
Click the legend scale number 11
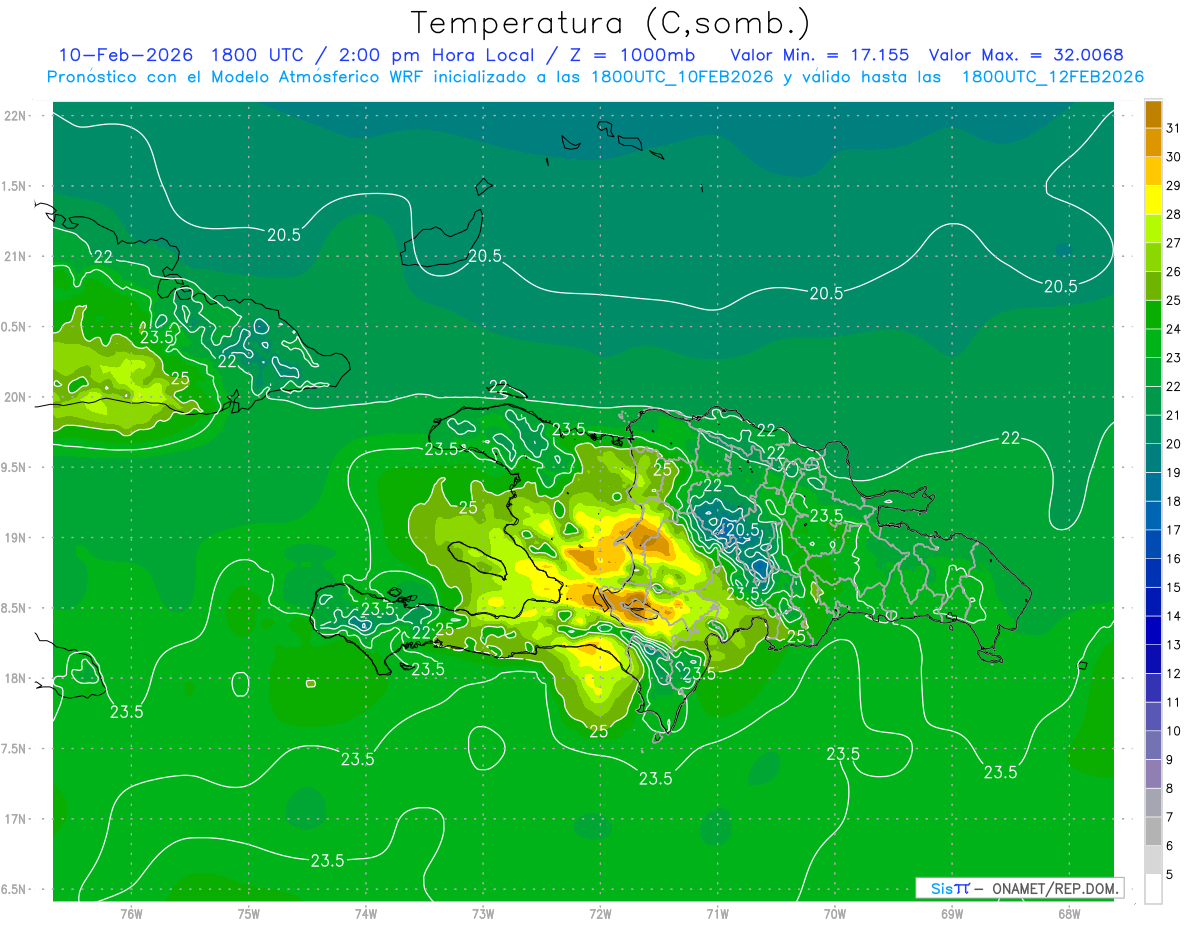click(1173, 702)
